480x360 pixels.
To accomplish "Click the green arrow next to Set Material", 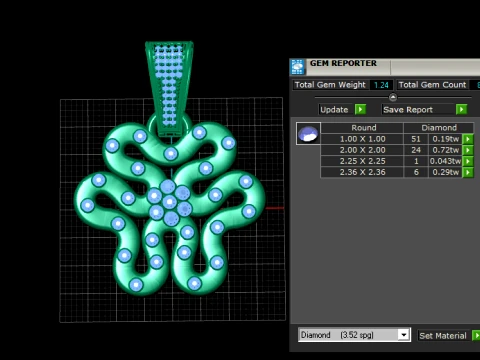I will [x=476, y=335].
